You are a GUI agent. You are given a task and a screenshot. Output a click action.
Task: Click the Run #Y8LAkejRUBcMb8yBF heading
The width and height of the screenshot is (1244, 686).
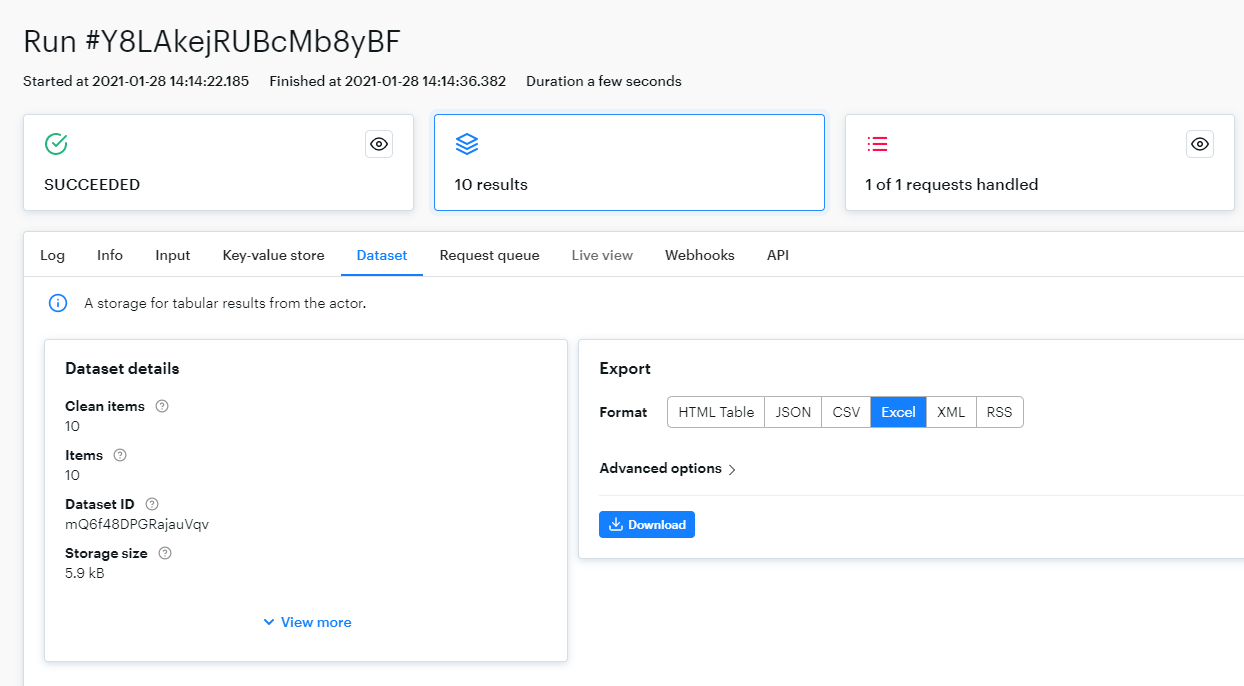click(212, 41)
